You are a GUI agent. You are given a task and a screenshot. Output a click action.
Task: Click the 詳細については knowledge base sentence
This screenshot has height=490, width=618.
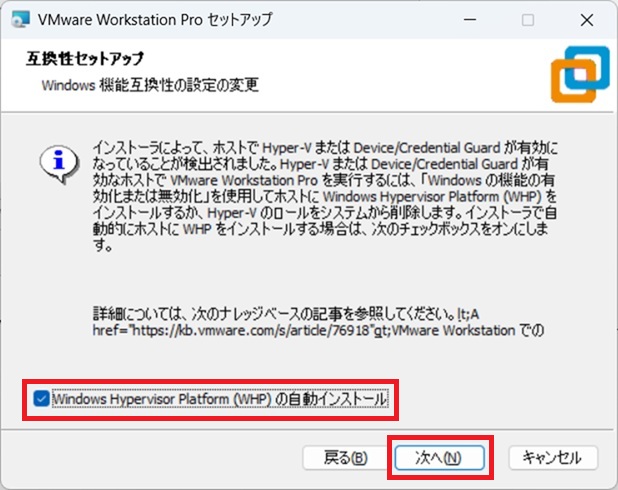pyautogui.click(x=318, y=322)
